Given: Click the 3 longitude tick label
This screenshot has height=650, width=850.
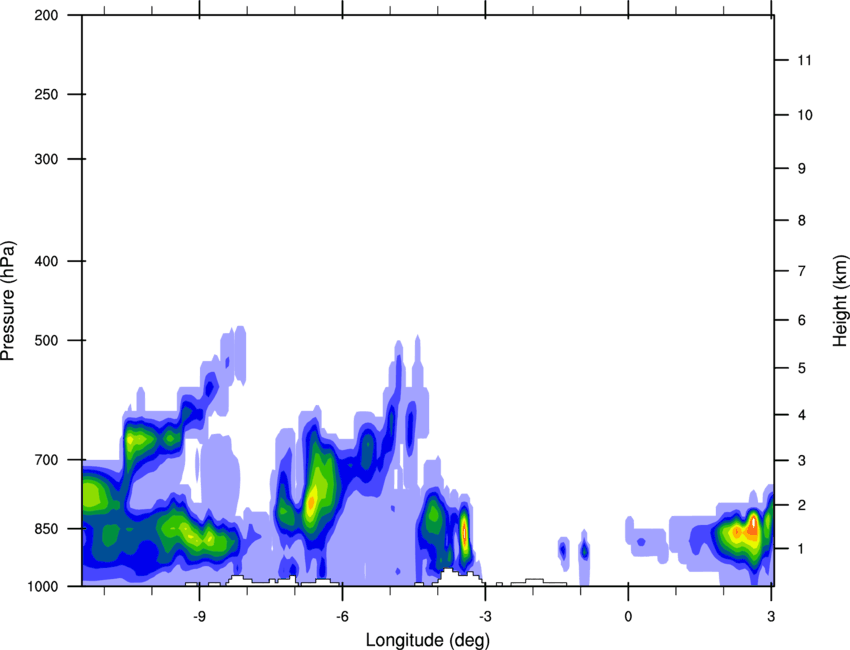Looking at the screenshot, I should [x=771, y=616].
